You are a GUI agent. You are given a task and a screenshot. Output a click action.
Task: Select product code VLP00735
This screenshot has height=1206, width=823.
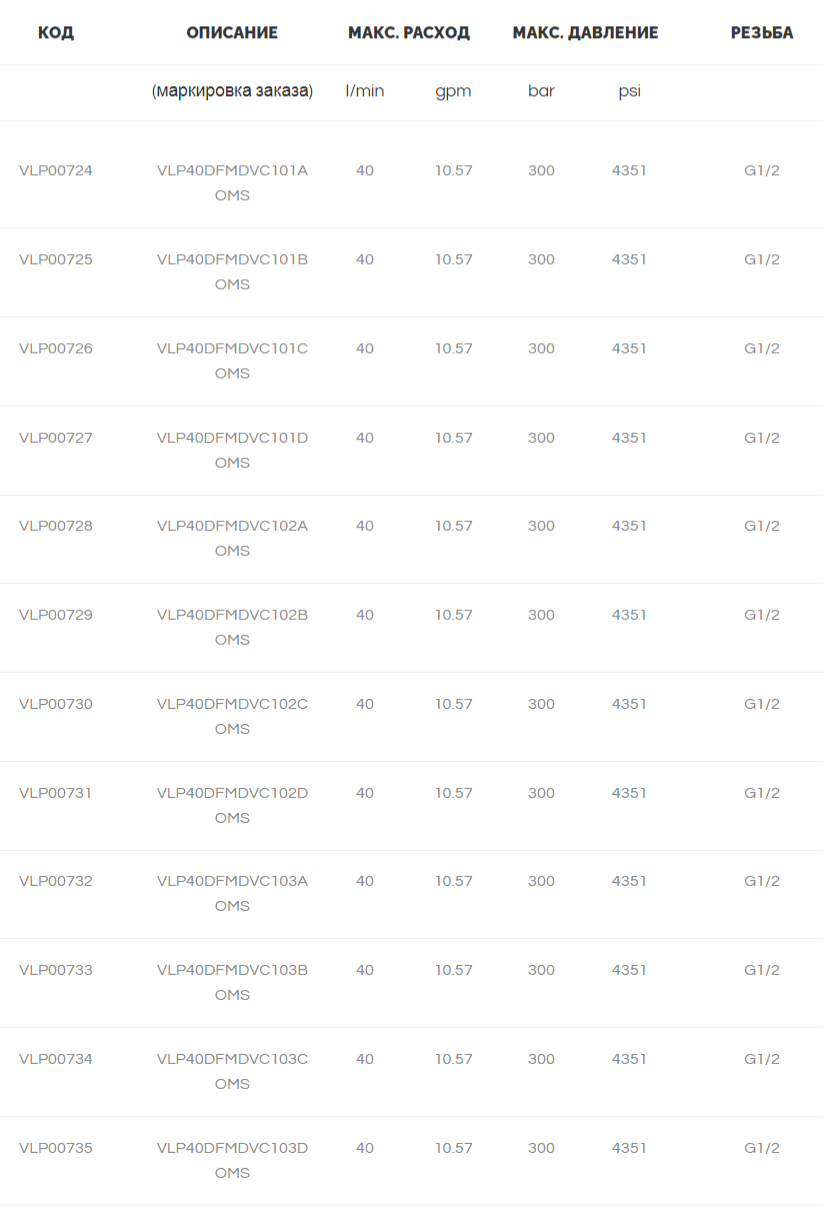[x=56, y=1148]
